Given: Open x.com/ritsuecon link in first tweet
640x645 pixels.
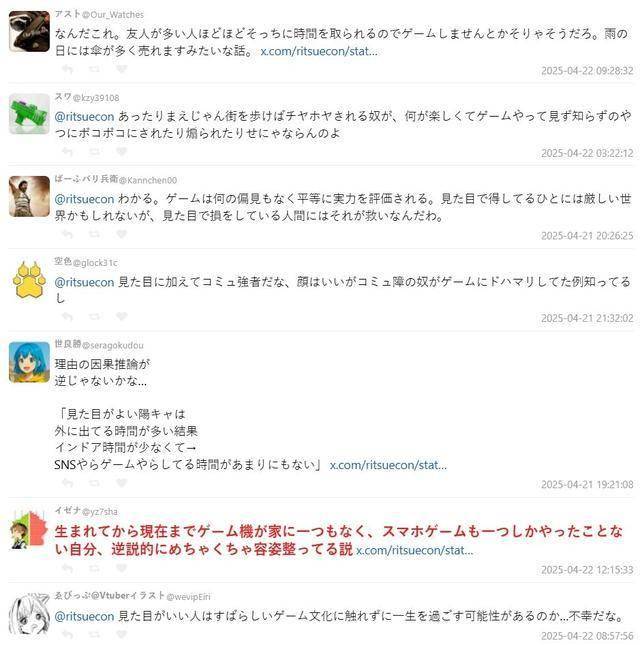Looking at the screenshot, I should pos(319,51).
